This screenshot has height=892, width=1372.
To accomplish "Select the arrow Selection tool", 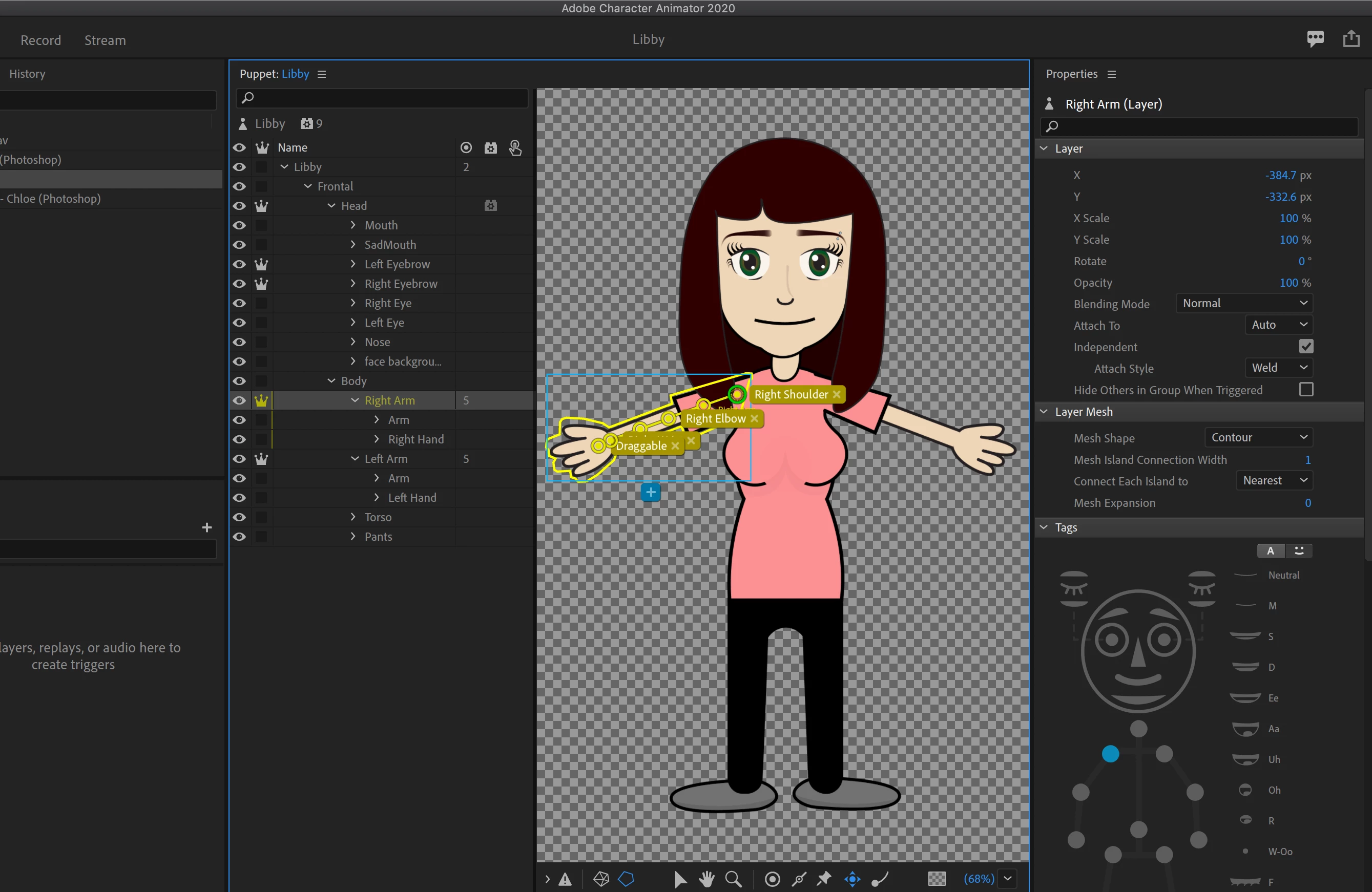I will [x=680, y=879].
